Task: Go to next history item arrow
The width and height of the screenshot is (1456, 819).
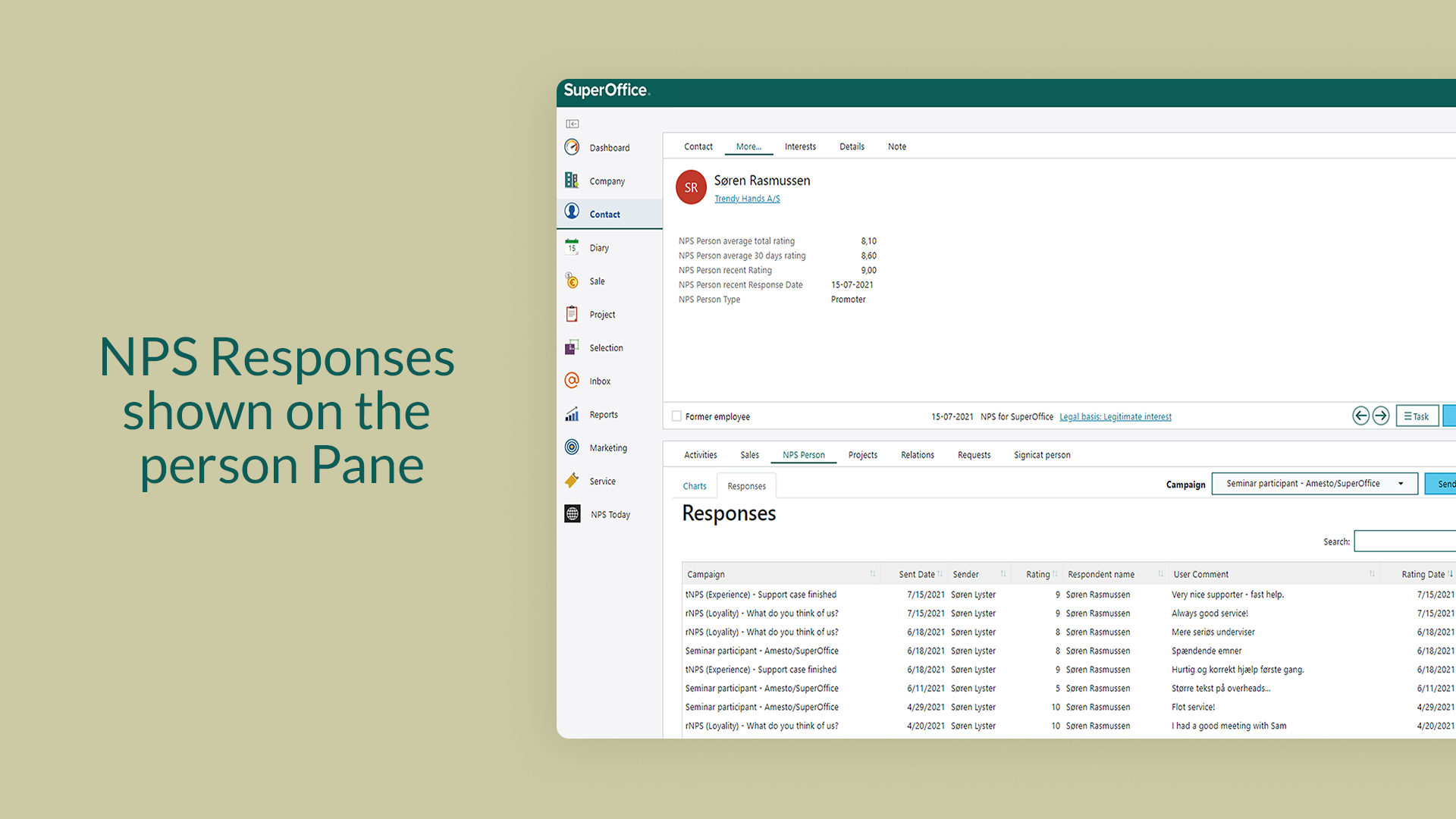Action: (1381, 416)
